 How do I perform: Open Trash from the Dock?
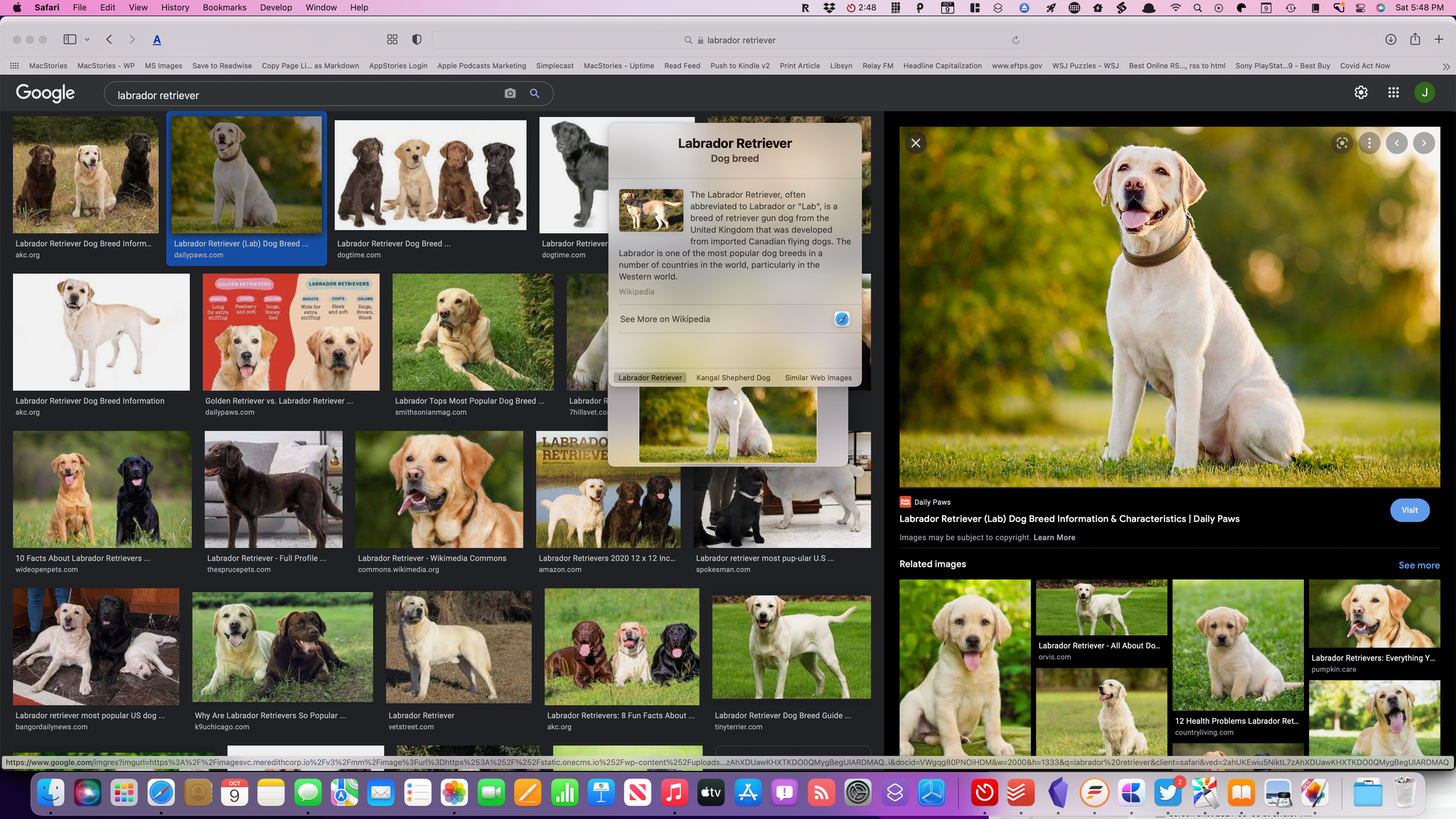(1404, 793)
